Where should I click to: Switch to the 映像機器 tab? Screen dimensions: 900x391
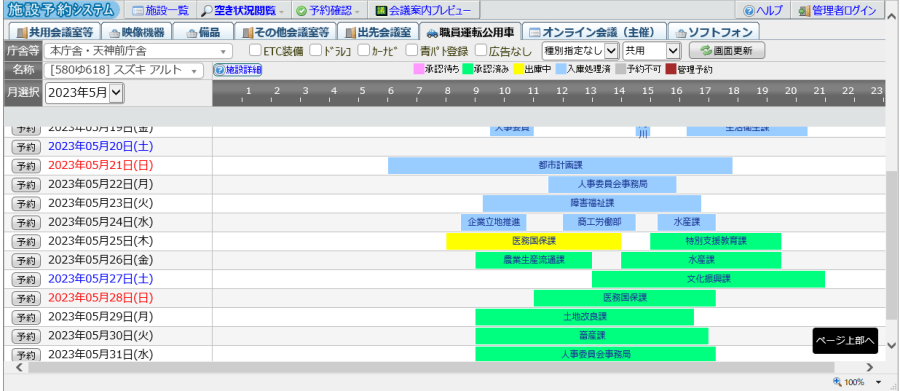[137, 32]
